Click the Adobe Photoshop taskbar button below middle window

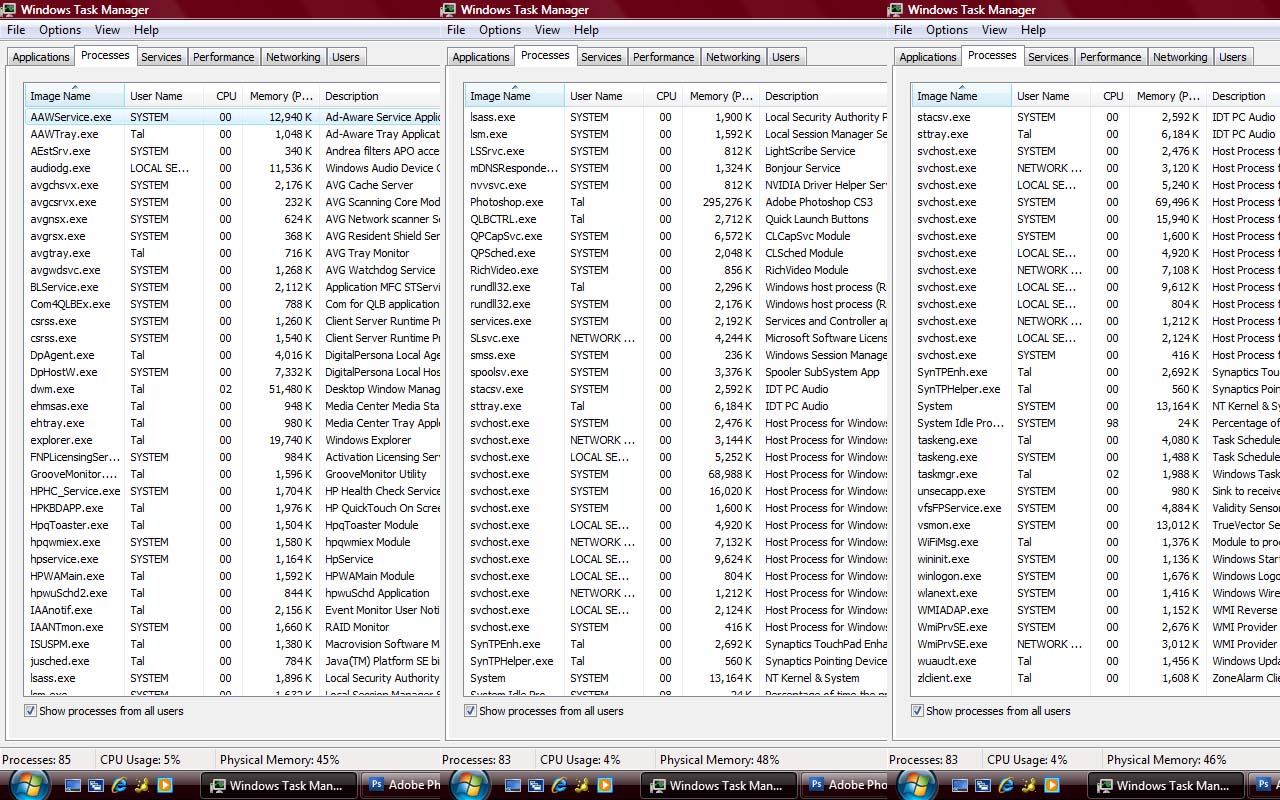click(x=844, y=786)
